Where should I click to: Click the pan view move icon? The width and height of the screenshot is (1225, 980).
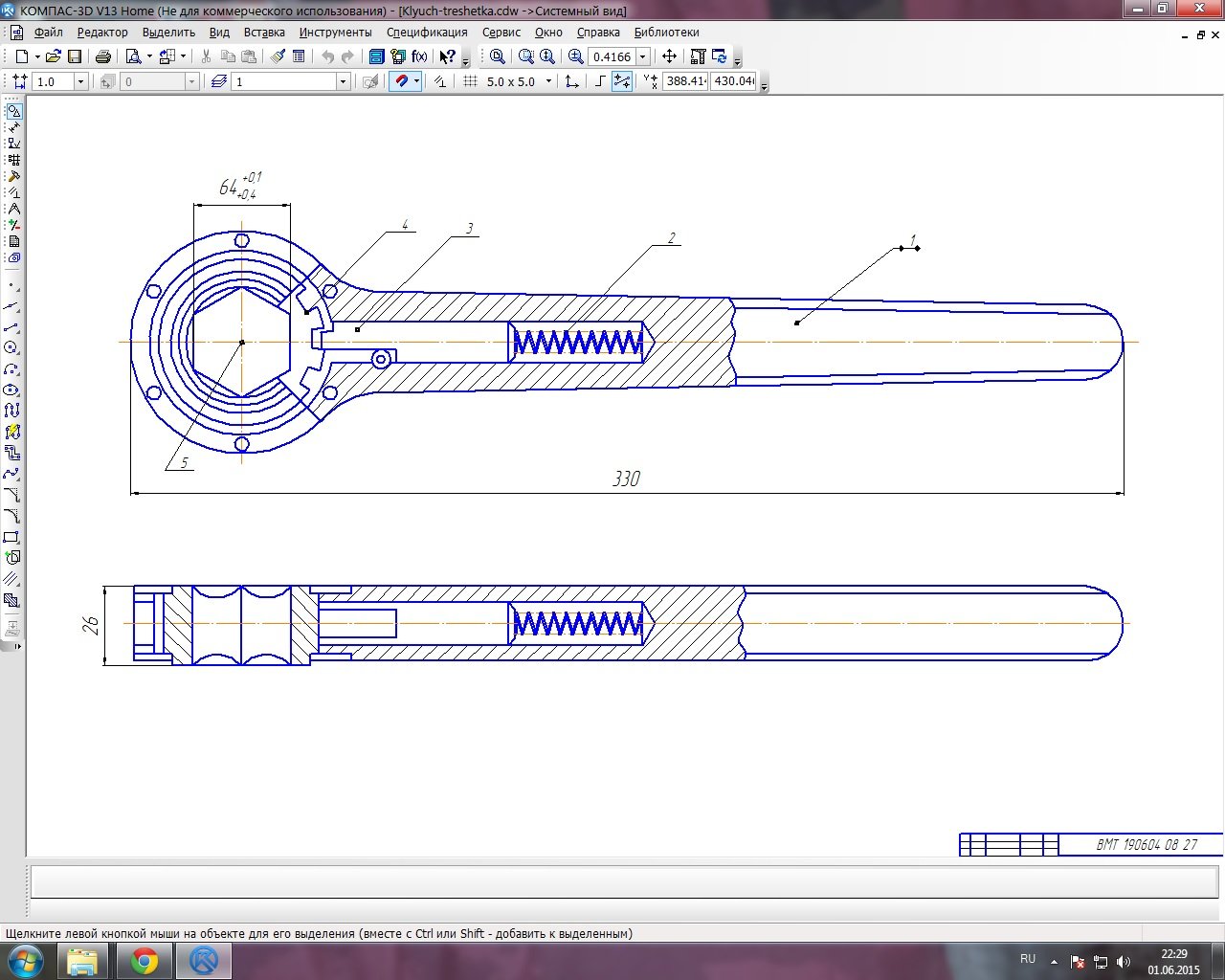[x=670, y=56]
